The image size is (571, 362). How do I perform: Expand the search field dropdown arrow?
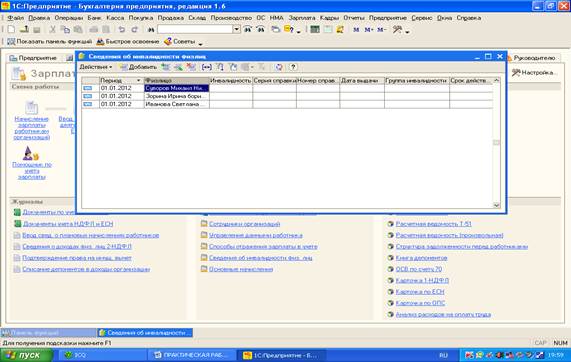click(237, 29)
